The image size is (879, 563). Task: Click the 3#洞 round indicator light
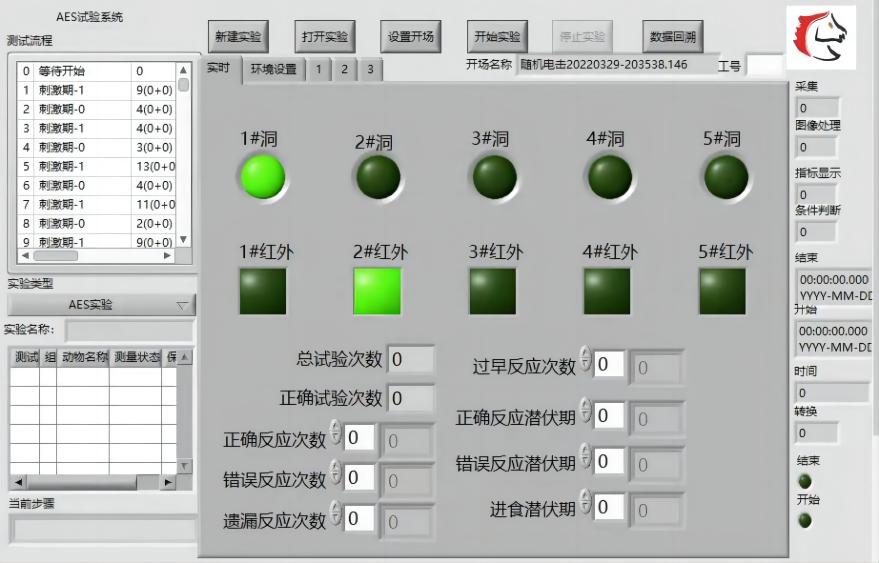494,177
